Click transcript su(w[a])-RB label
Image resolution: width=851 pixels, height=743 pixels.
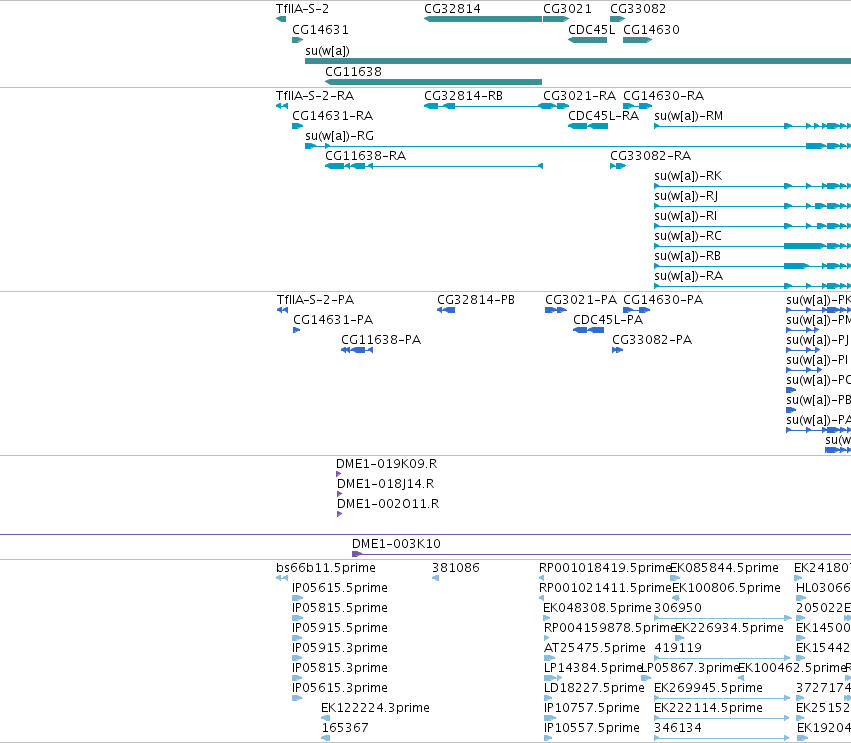pyautogui.click(x=688, y=257)
